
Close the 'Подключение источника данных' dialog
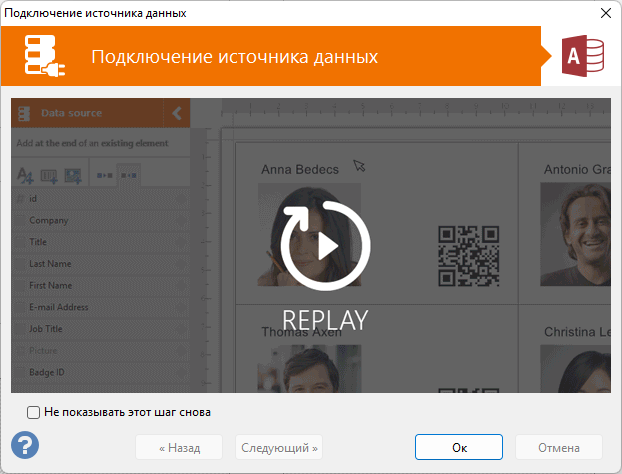coord(604,13)
